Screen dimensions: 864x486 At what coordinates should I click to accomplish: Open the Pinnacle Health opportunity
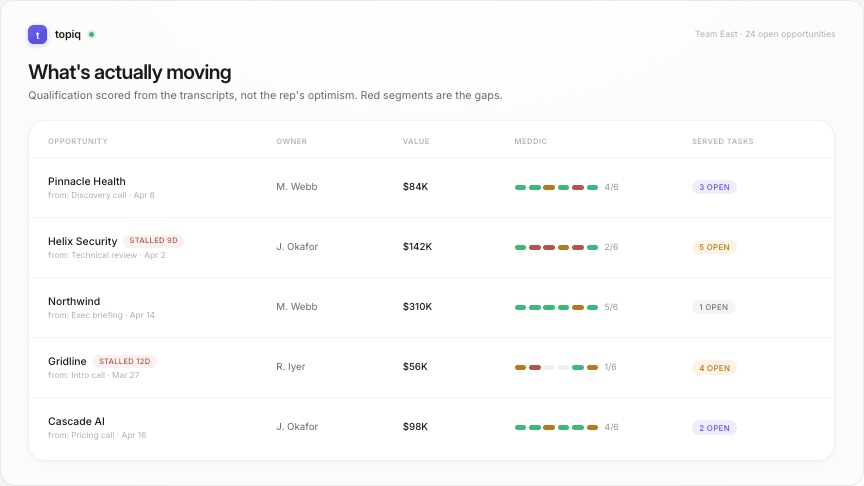click(x=87, y=181)
